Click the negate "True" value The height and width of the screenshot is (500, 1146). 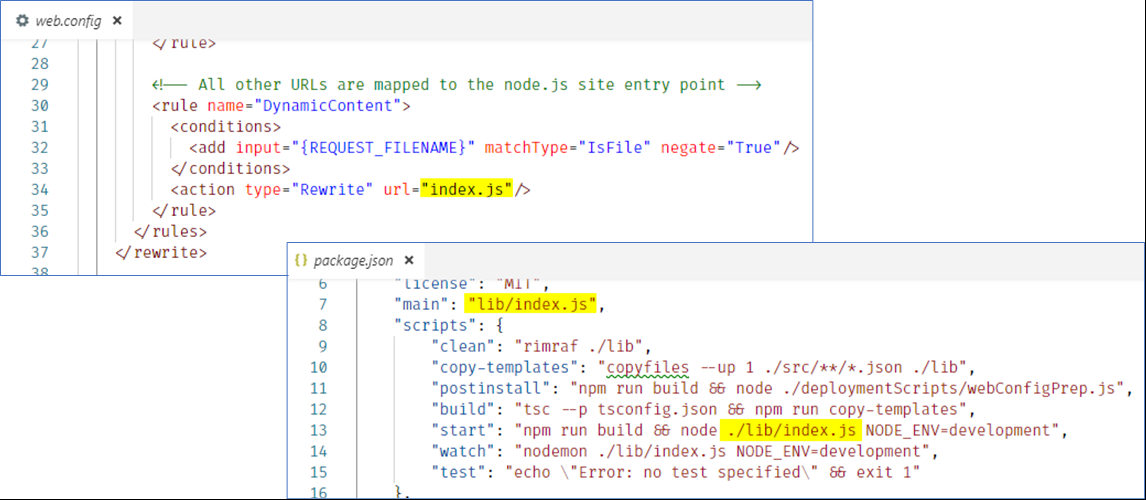click(x=752, y=148)
